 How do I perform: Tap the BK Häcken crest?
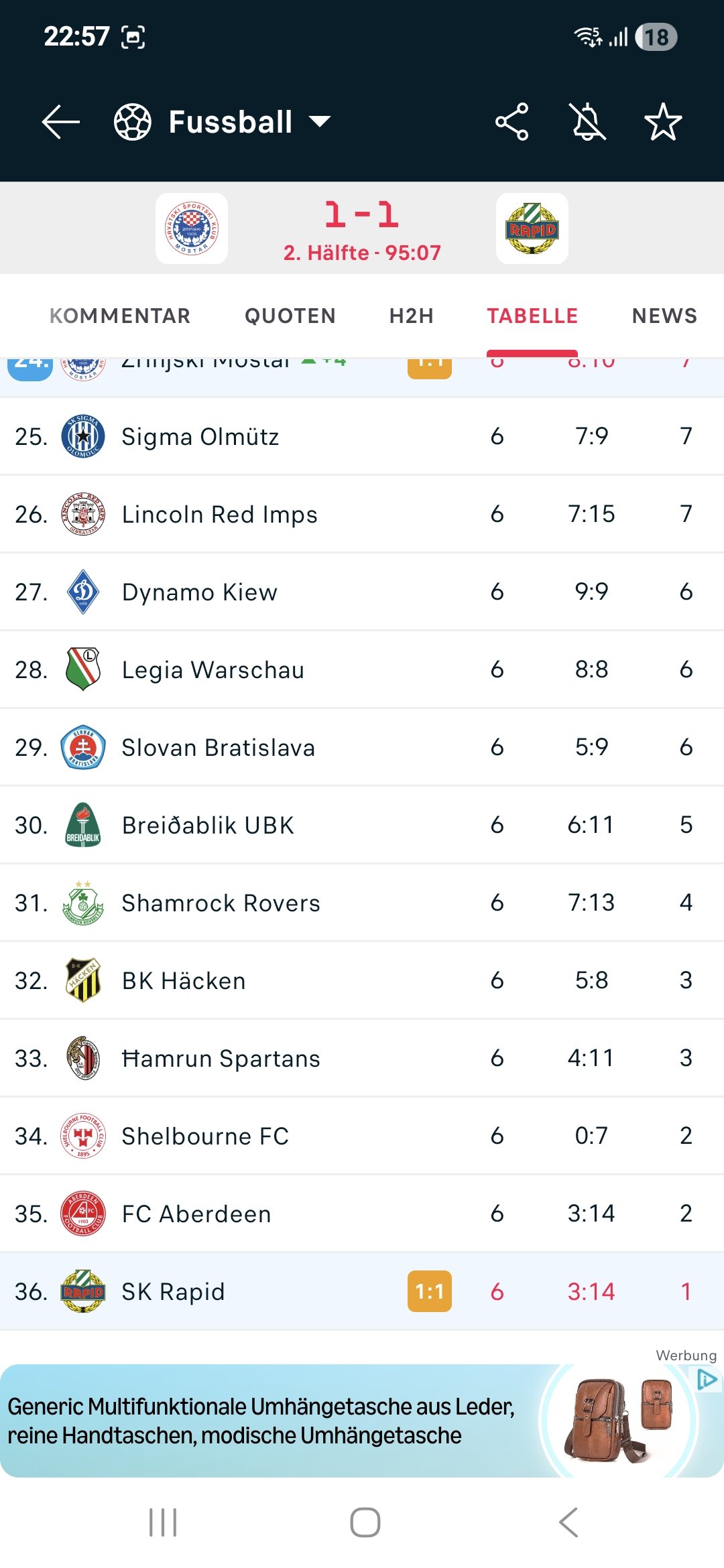(x=83, y=980)
